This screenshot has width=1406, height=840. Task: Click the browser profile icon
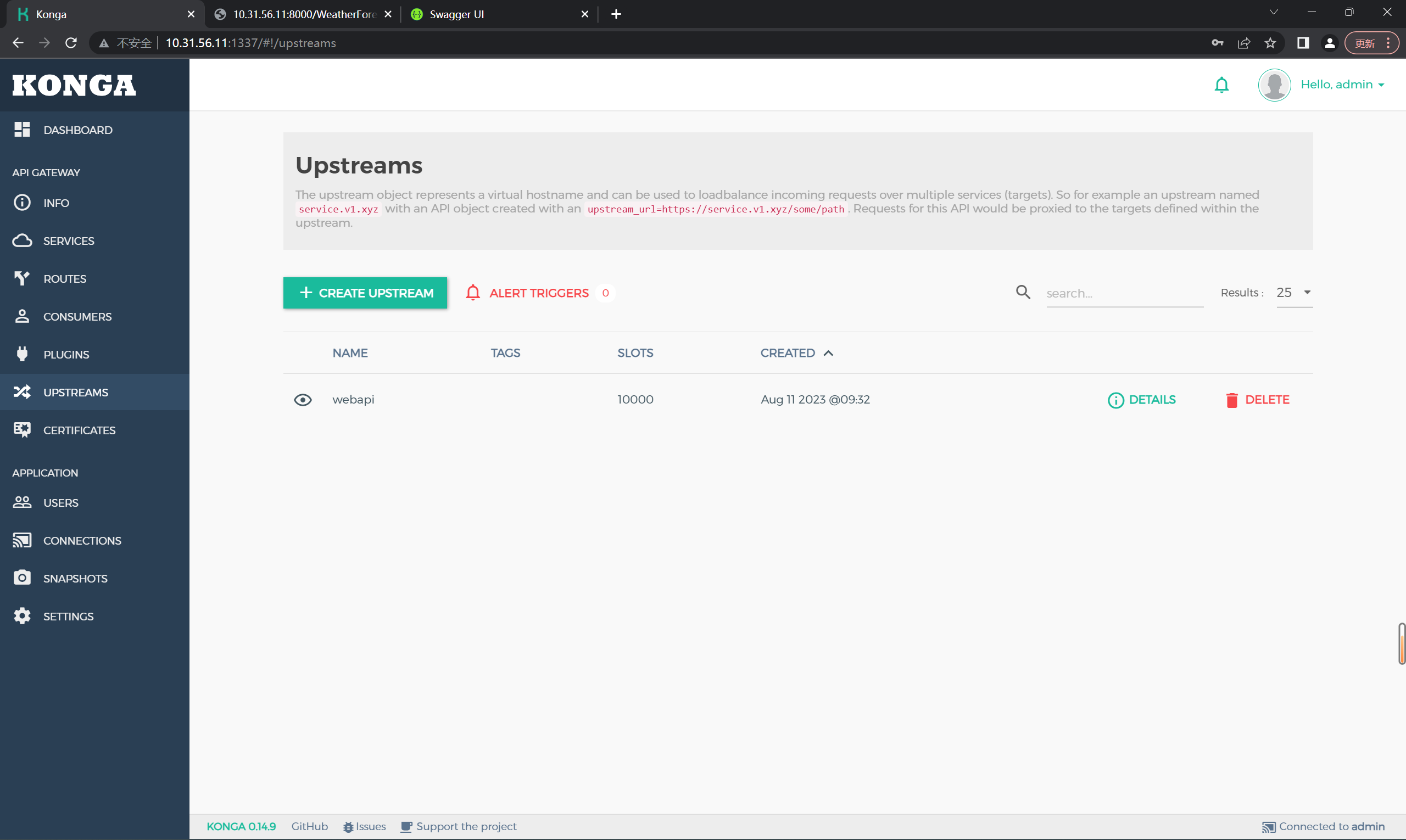pos(1330,43)
